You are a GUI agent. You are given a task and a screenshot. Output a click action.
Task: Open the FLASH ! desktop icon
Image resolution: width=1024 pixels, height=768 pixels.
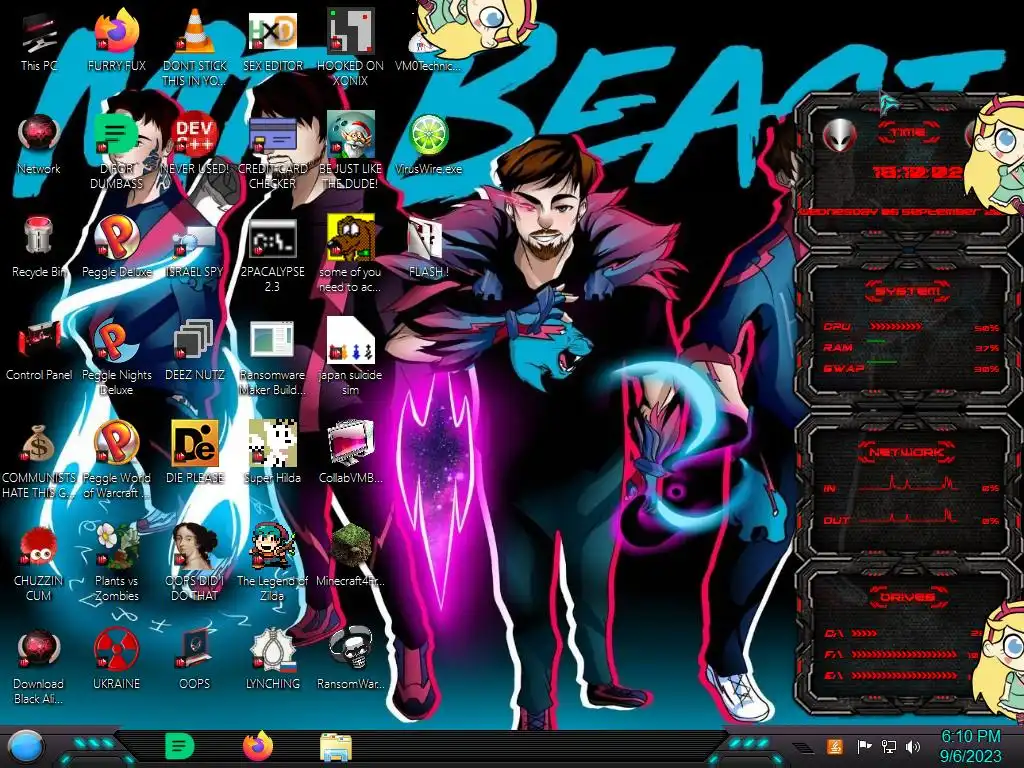(x=428, y=247)
